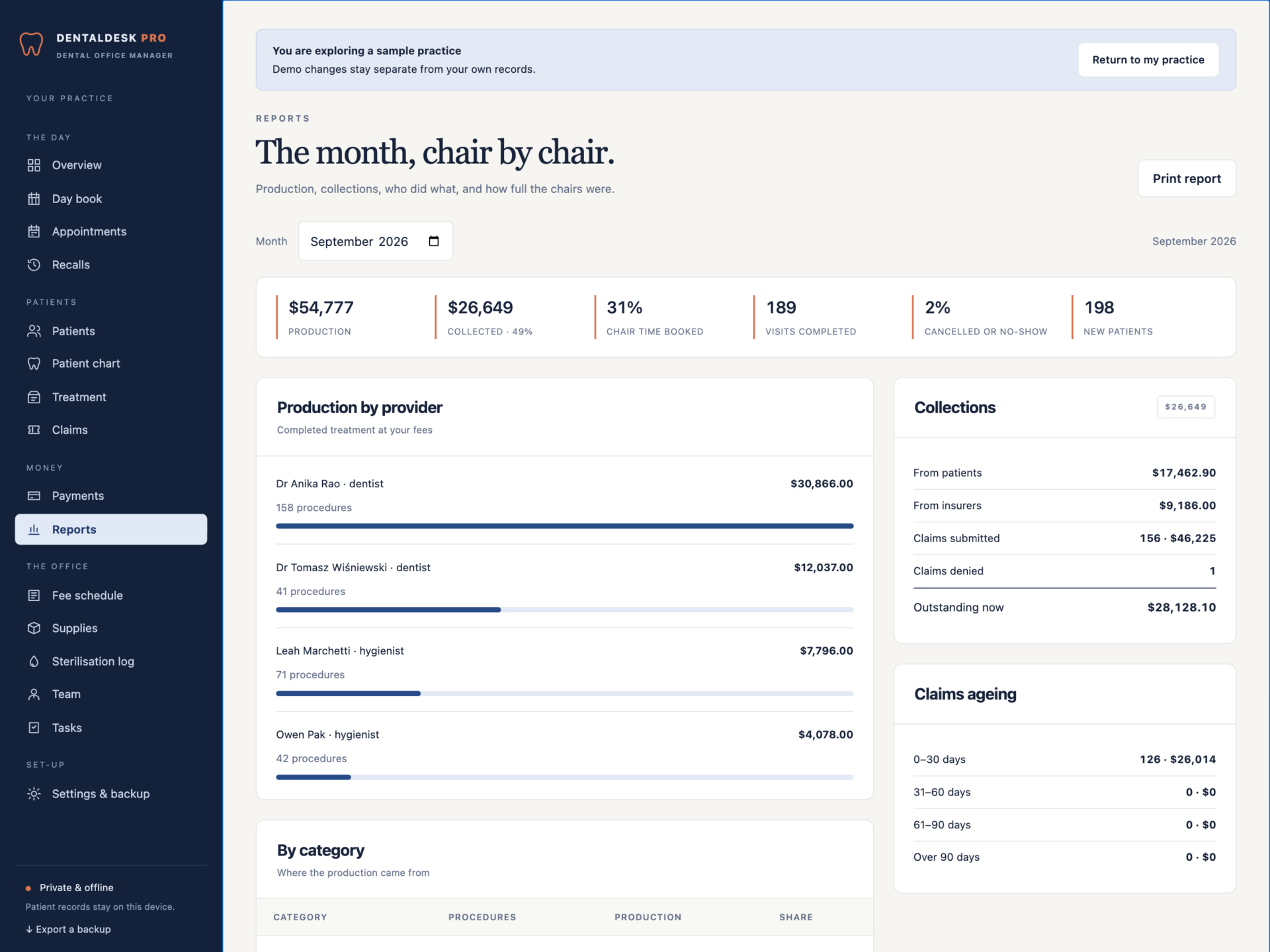
Task: Click the Sterilisation log droplet icon
Action: click(x=34, y=661)
